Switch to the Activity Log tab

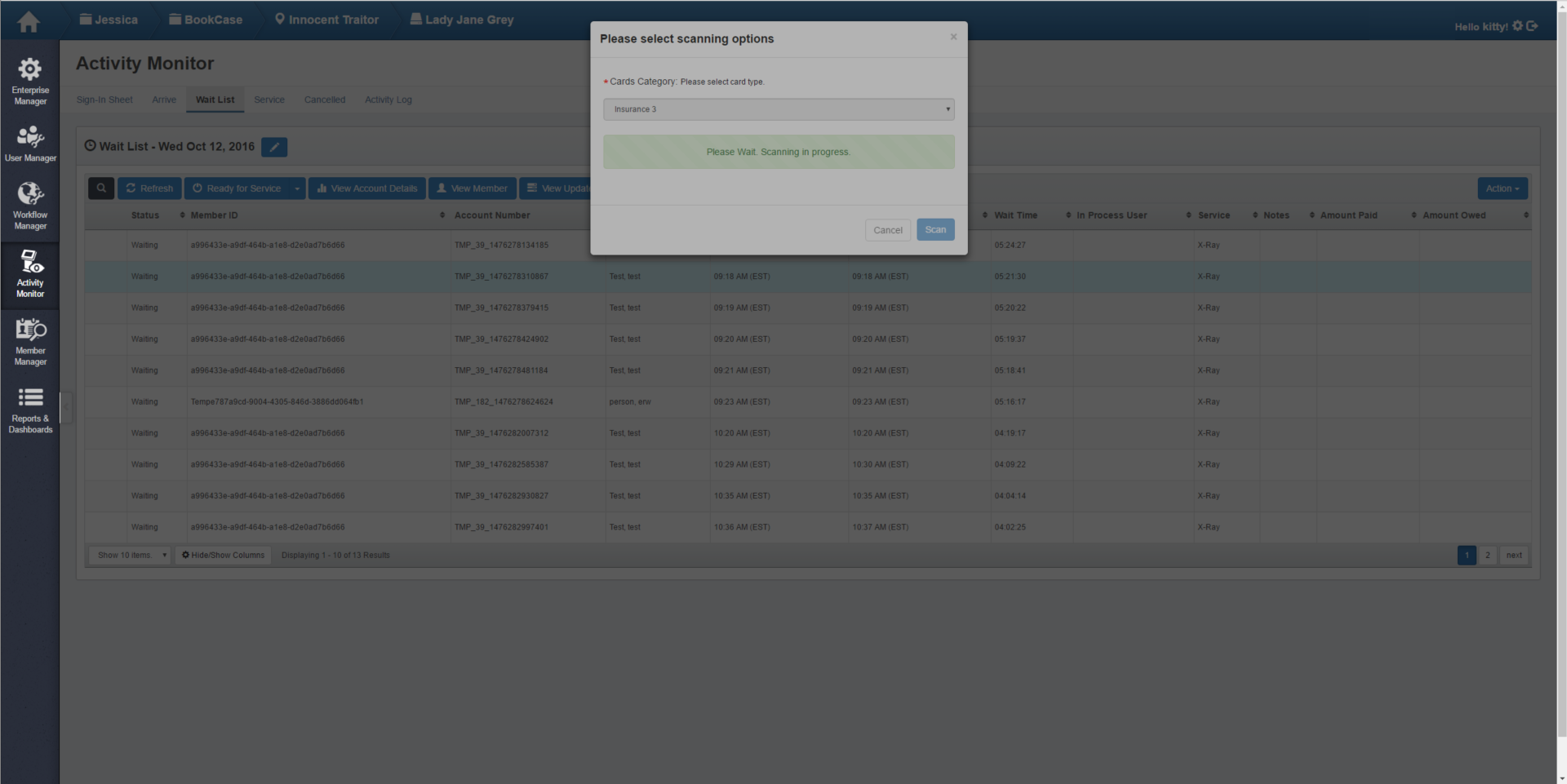click(x=388, y=100)
